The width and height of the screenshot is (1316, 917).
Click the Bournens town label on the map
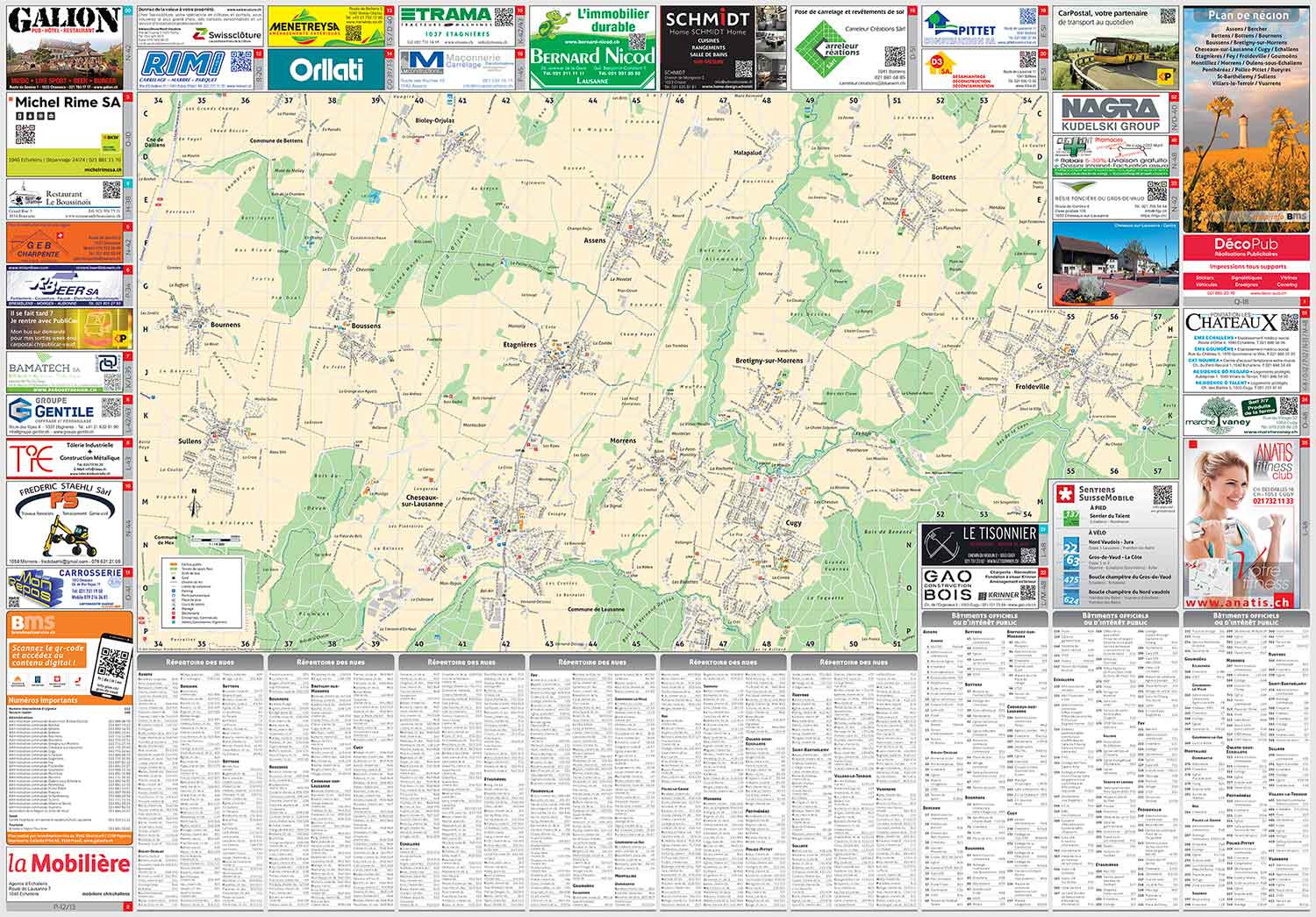(225, 325)
